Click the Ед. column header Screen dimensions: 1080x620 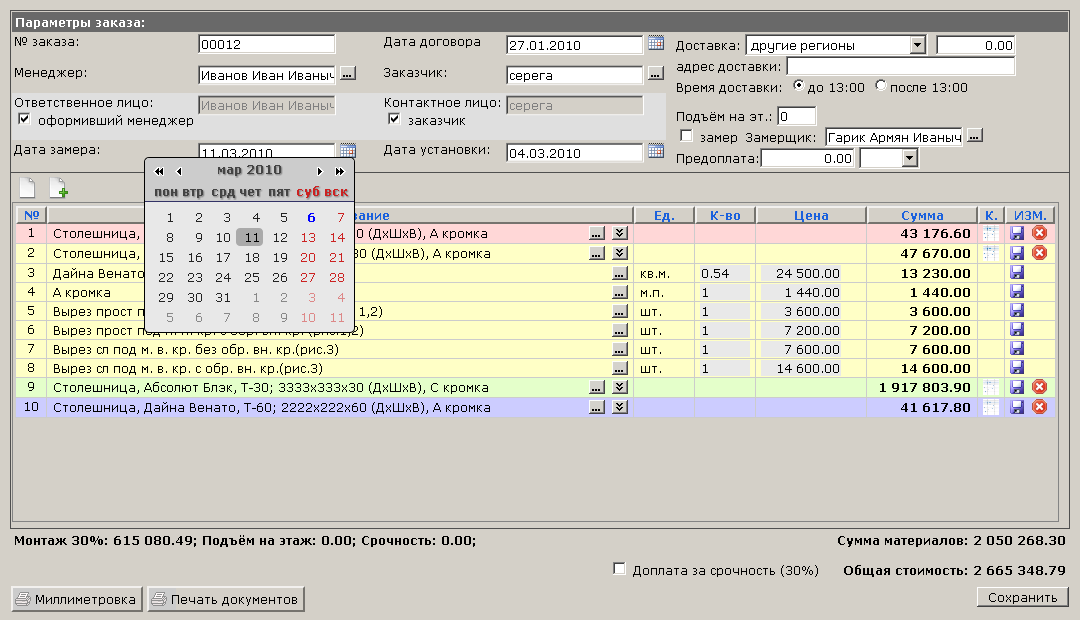tap(664, 216)
